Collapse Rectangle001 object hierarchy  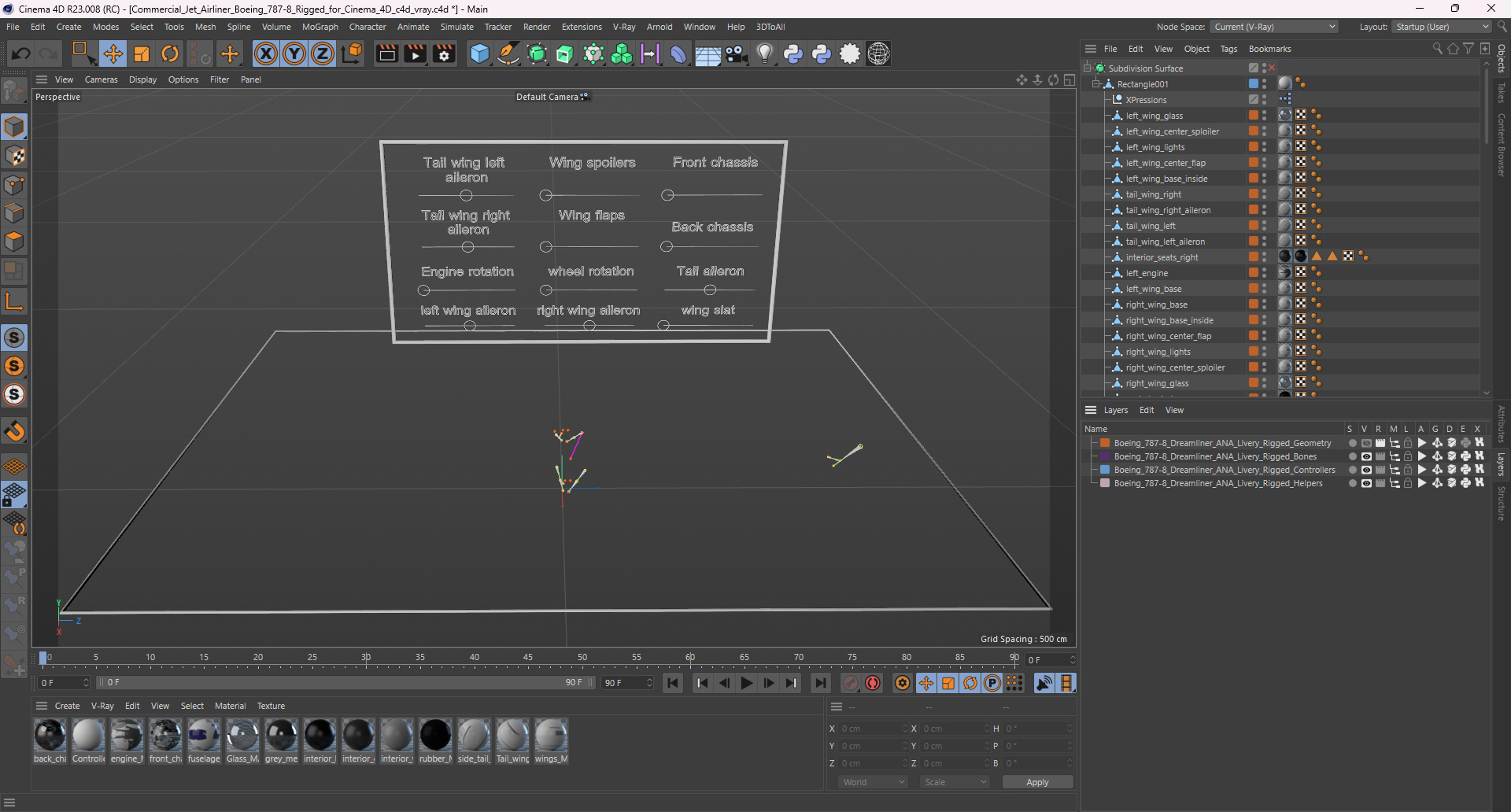[x=1096, y=83]
